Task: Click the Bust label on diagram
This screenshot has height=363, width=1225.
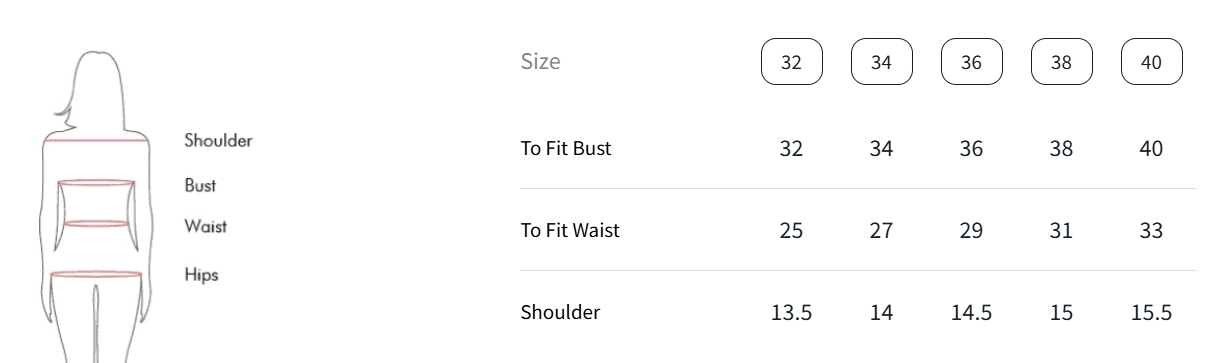Action: pos(200,185)
